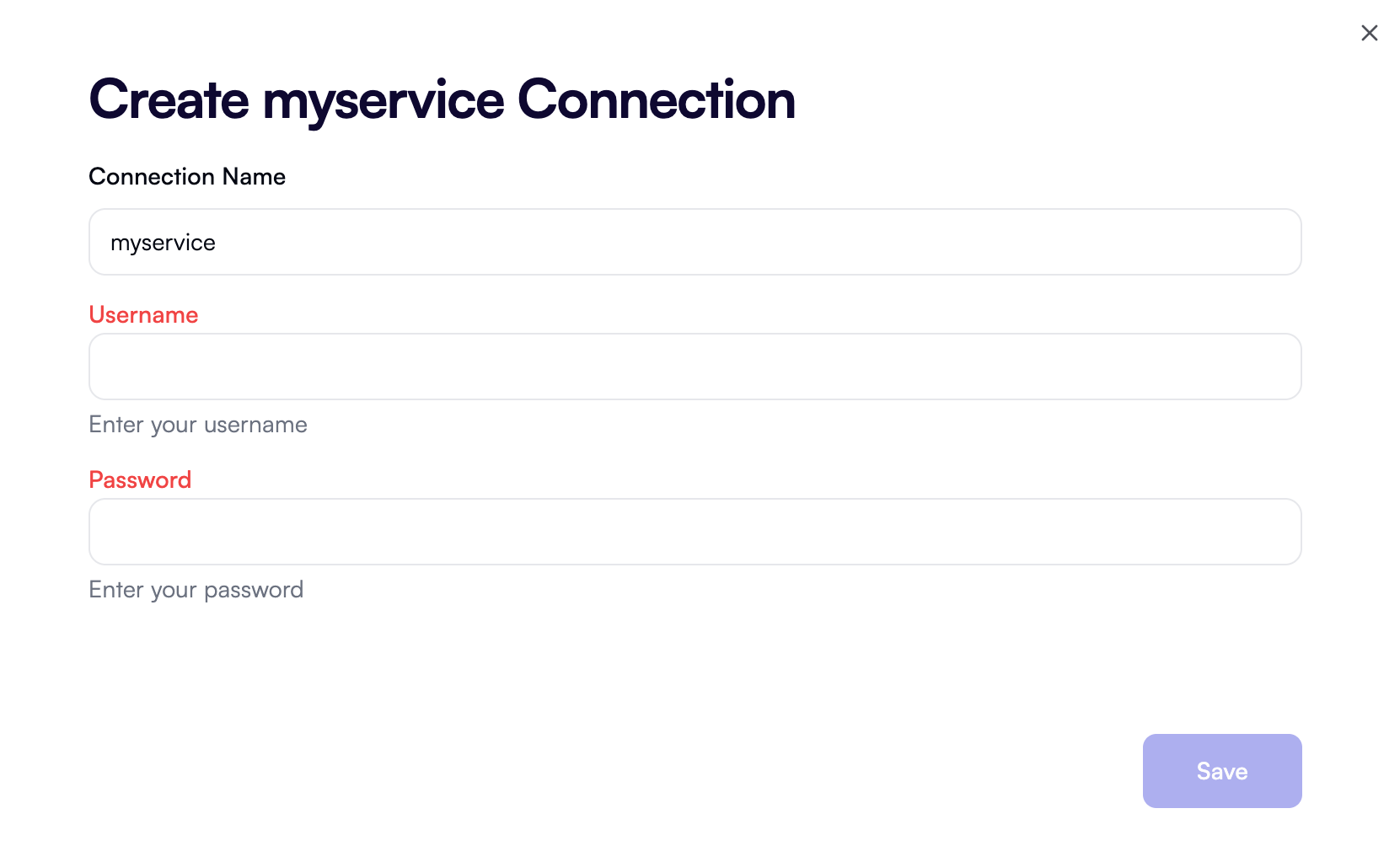1400x862 pixels.
Task: Click the red Username label
Action: coord(143,314)
